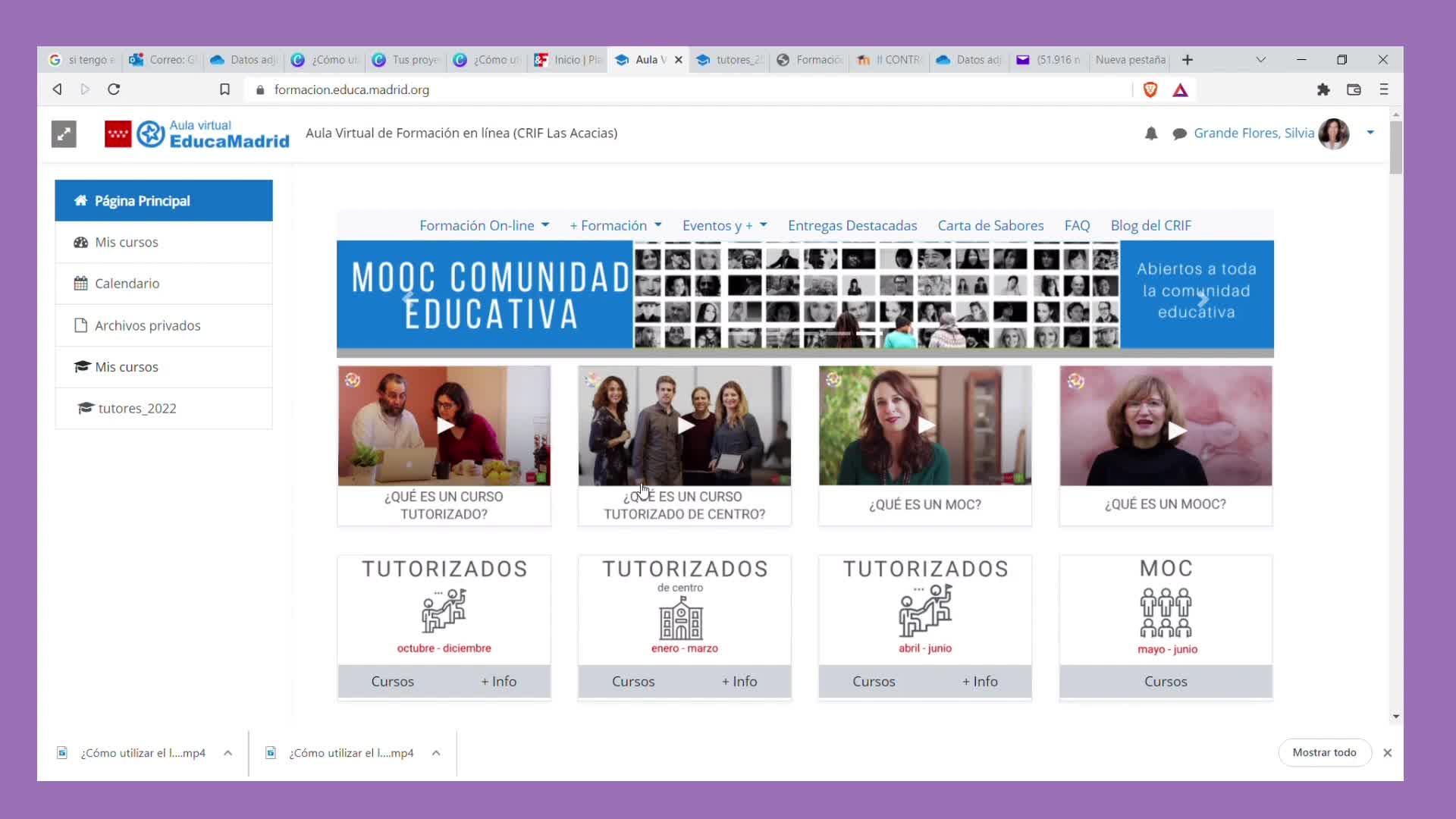Open the browser extensions puzzle icon
The height and width of the screenshot is (819, 1456).
(x=1323, y=89)
